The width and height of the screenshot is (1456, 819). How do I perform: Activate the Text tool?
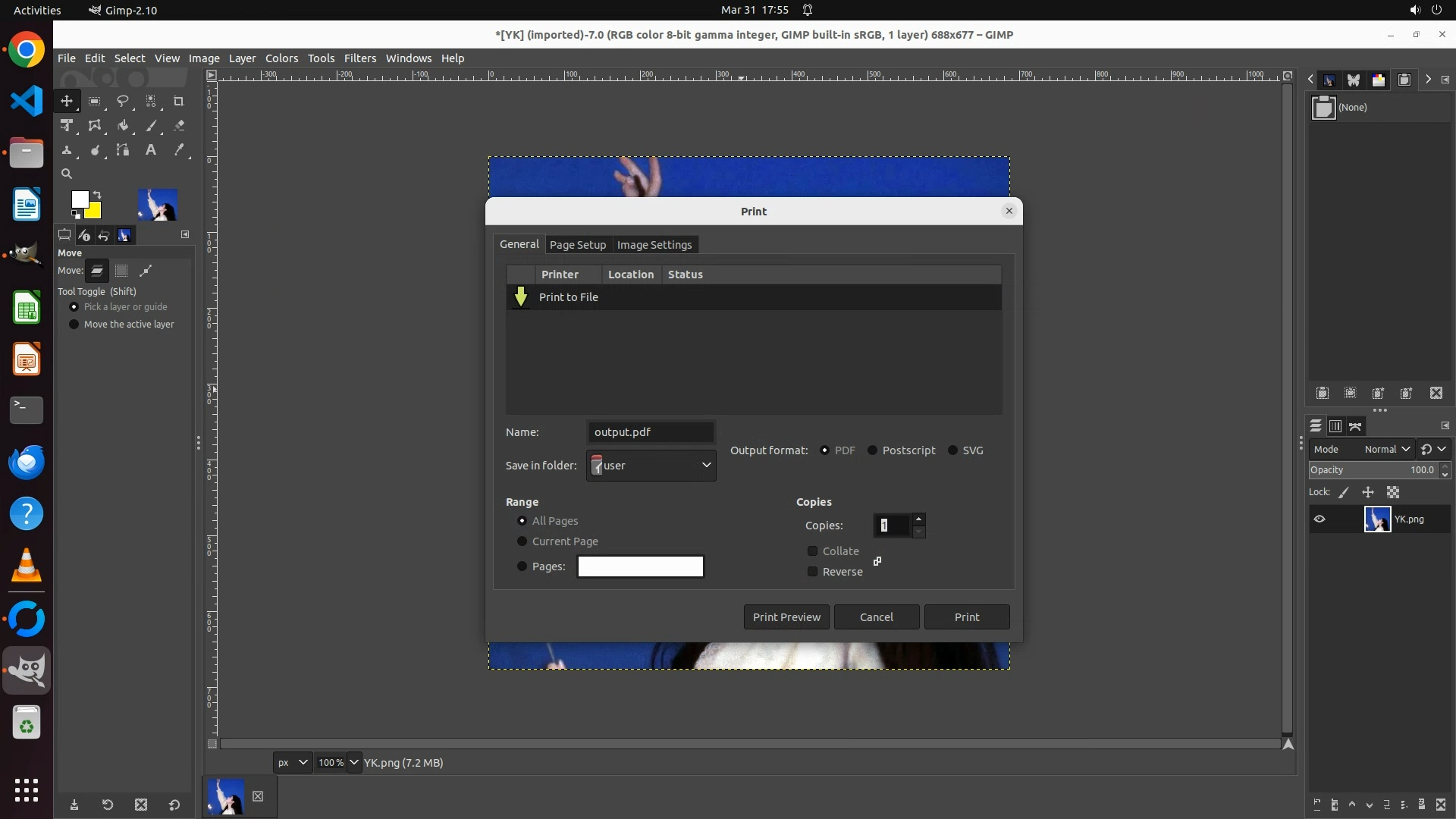point(151,150)
